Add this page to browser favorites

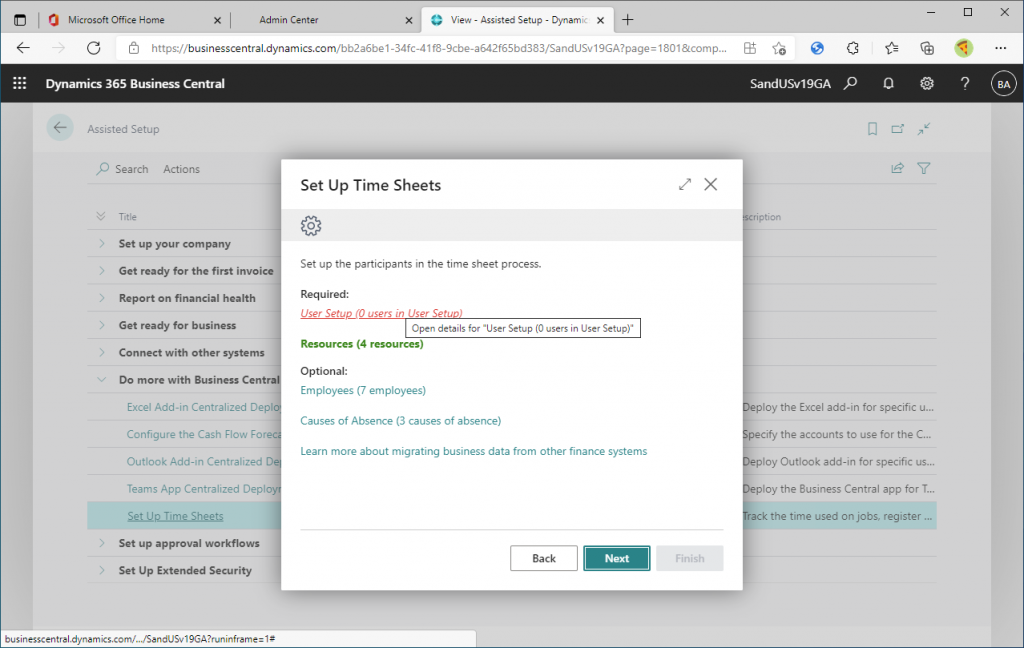pyautogui.click(x=778, y=48)
